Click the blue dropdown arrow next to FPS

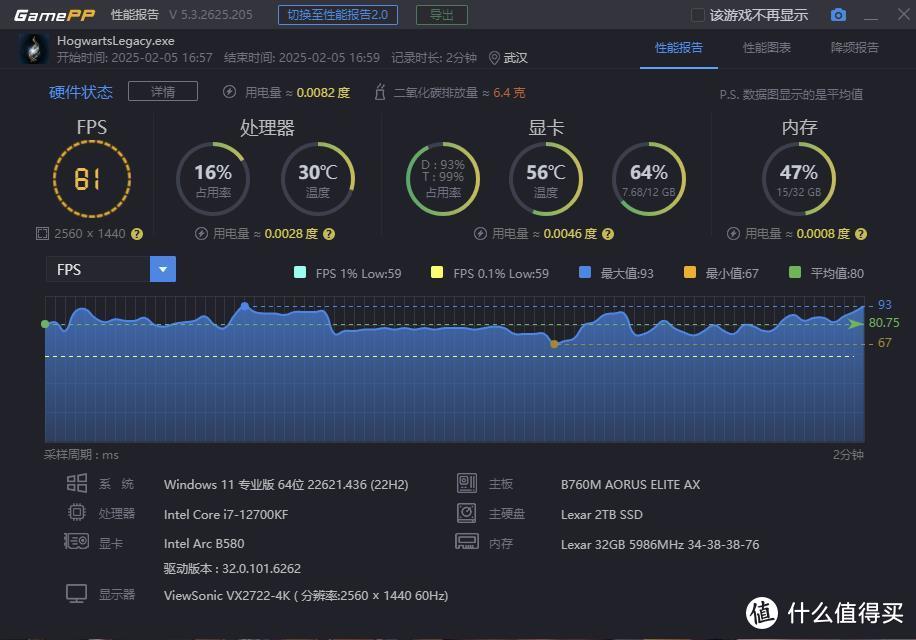coord(163,269)
